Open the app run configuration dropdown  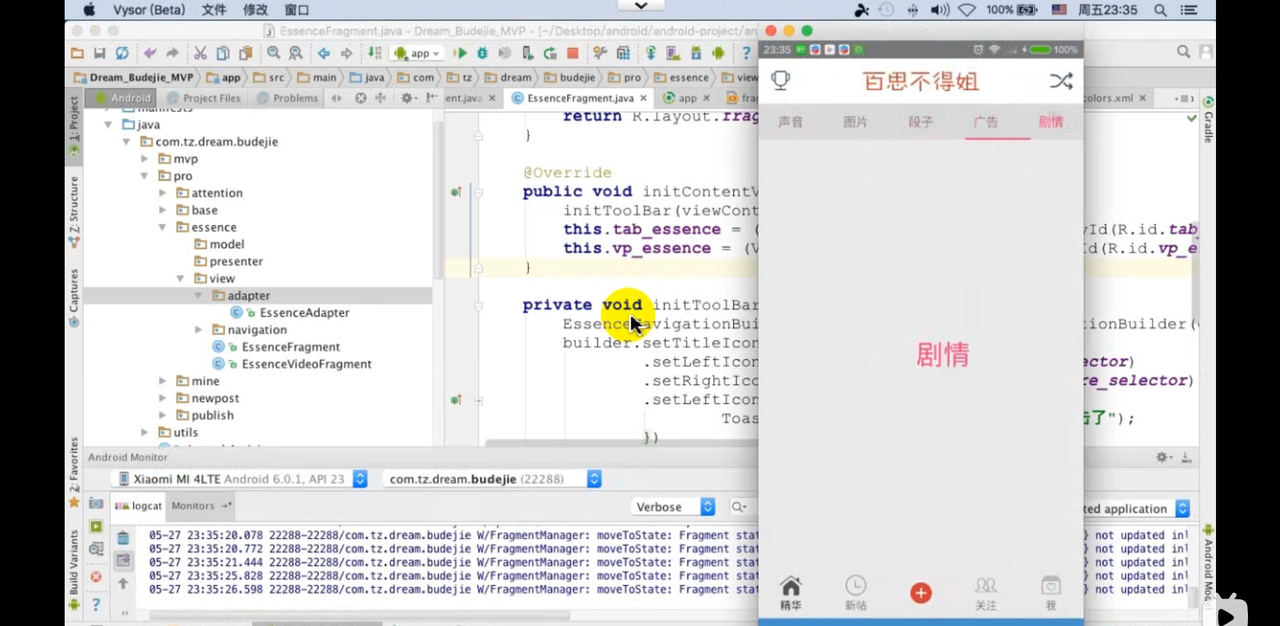418,53
